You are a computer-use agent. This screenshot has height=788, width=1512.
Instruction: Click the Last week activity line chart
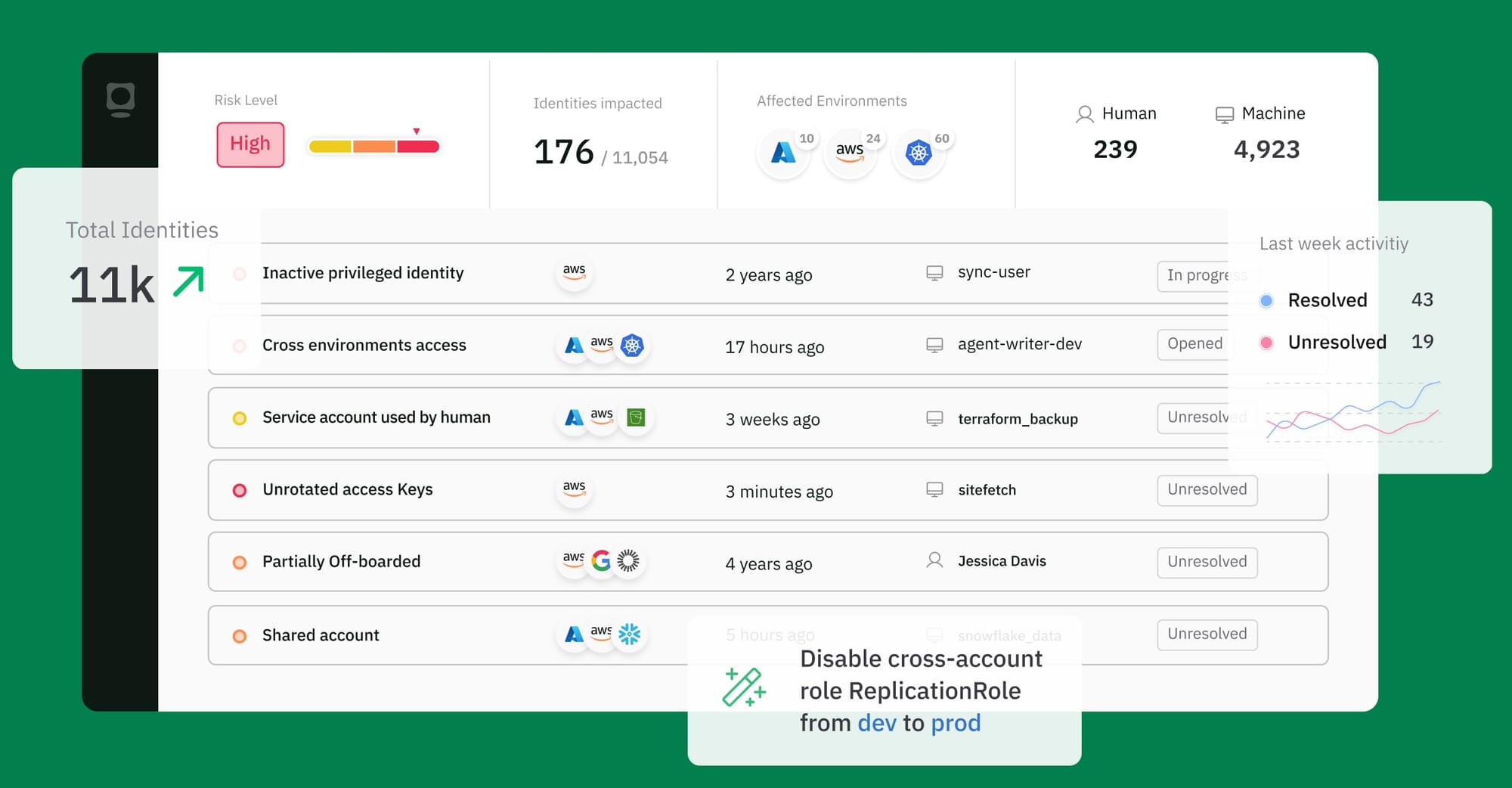point(1353,412)
